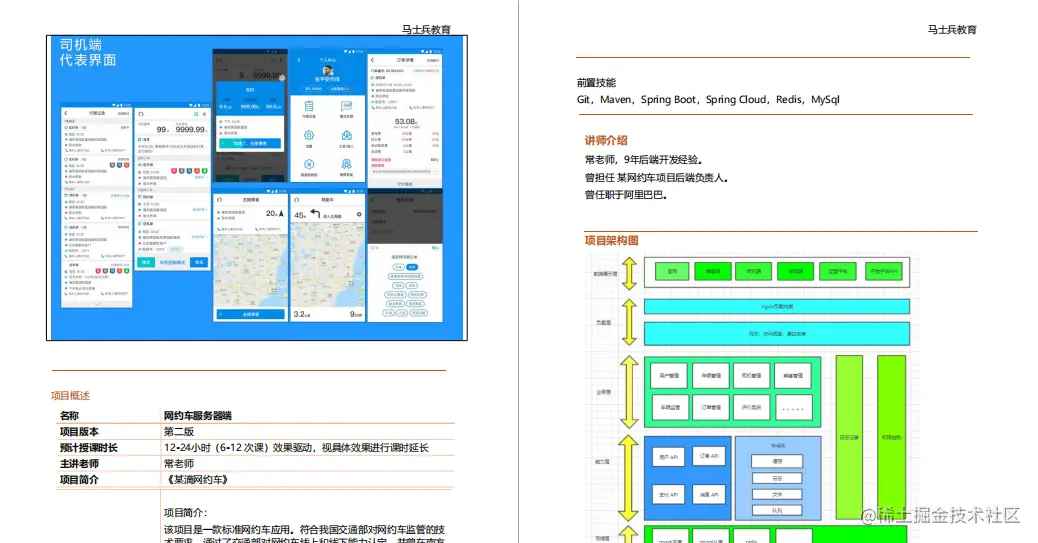Viewport: 1038px width, 543px height.
Task: Click the line 常老师，9年后端开发经验
Action: (643, 160)
